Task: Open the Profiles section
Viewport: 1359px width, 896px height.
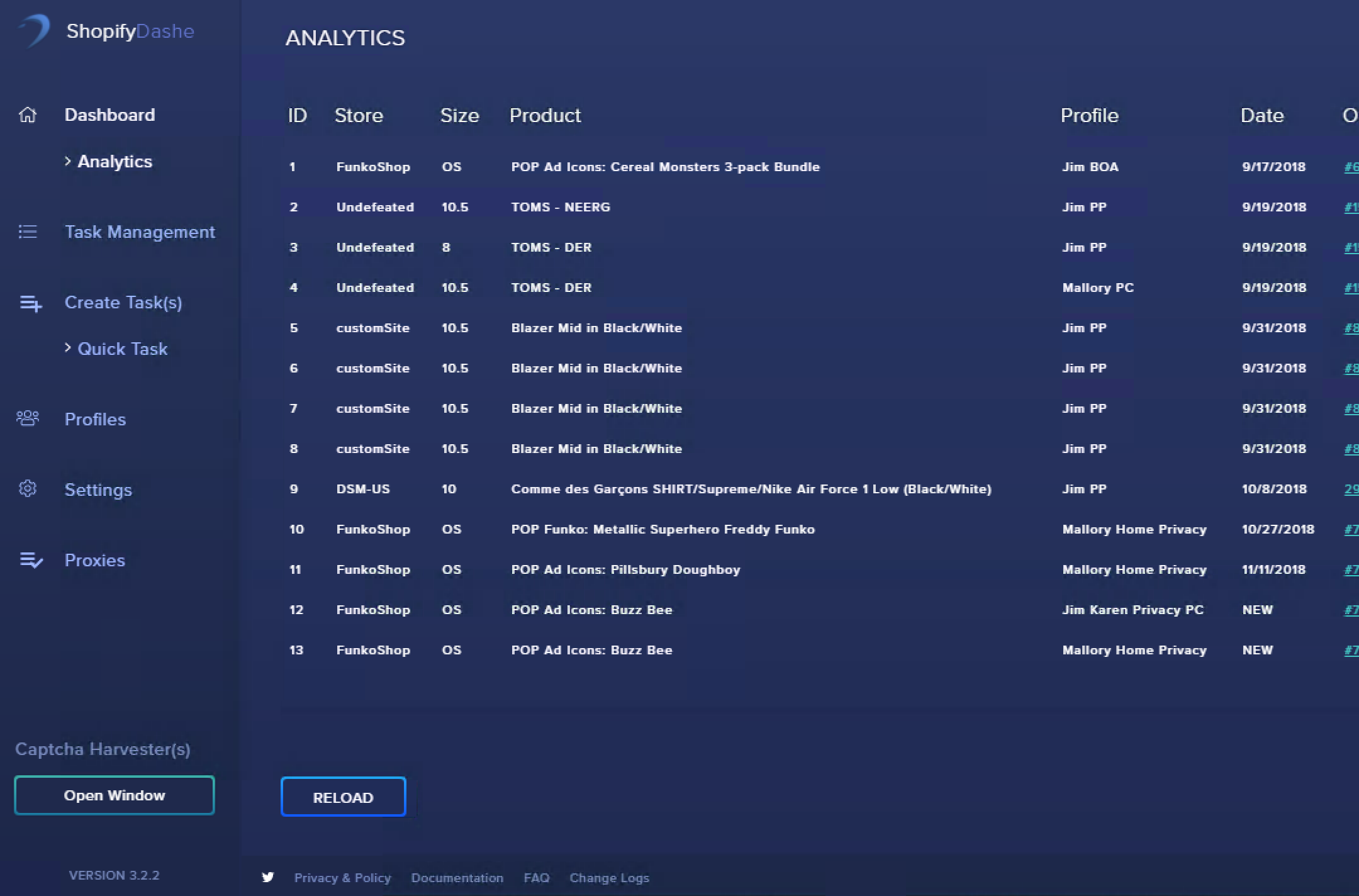Action: [95, 420]
